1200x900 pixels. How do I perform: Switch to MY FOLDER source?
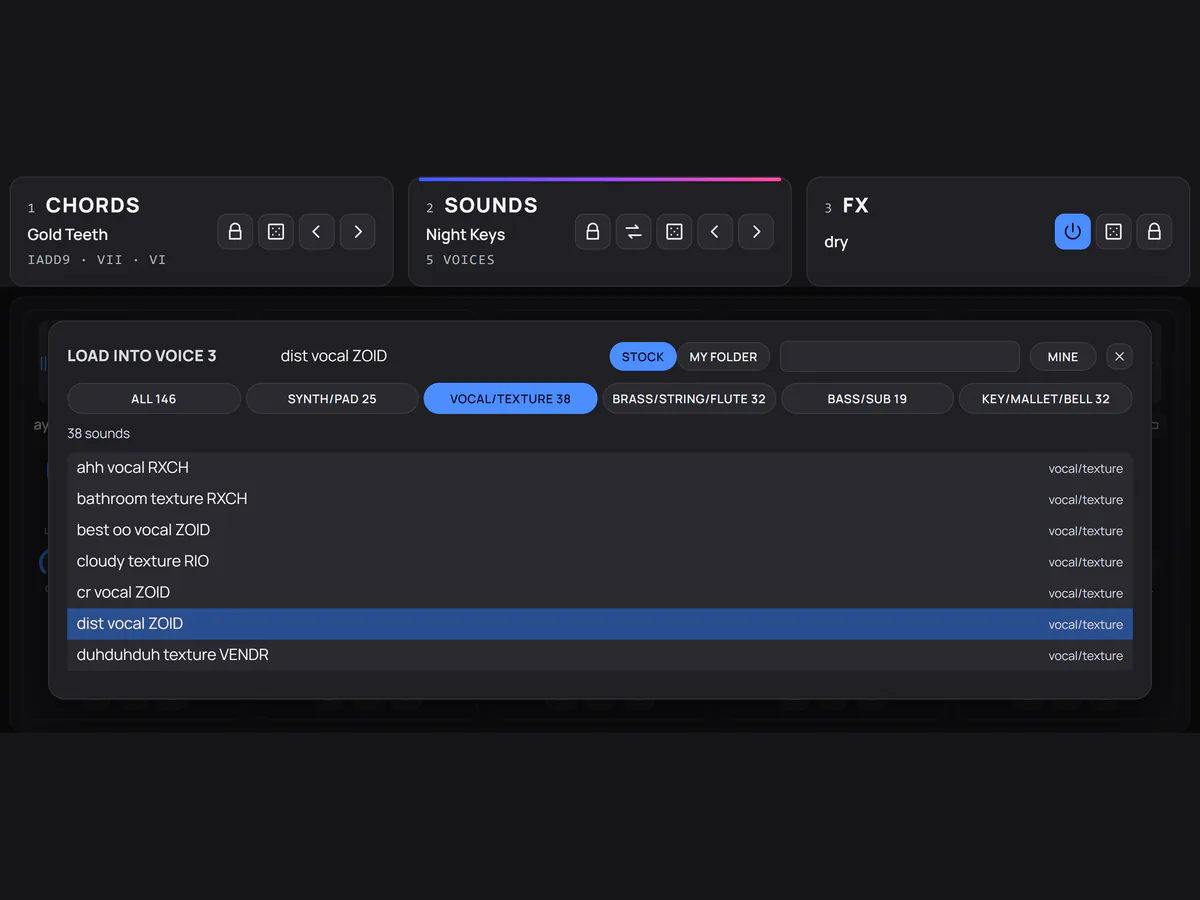[x=723, y=357]
